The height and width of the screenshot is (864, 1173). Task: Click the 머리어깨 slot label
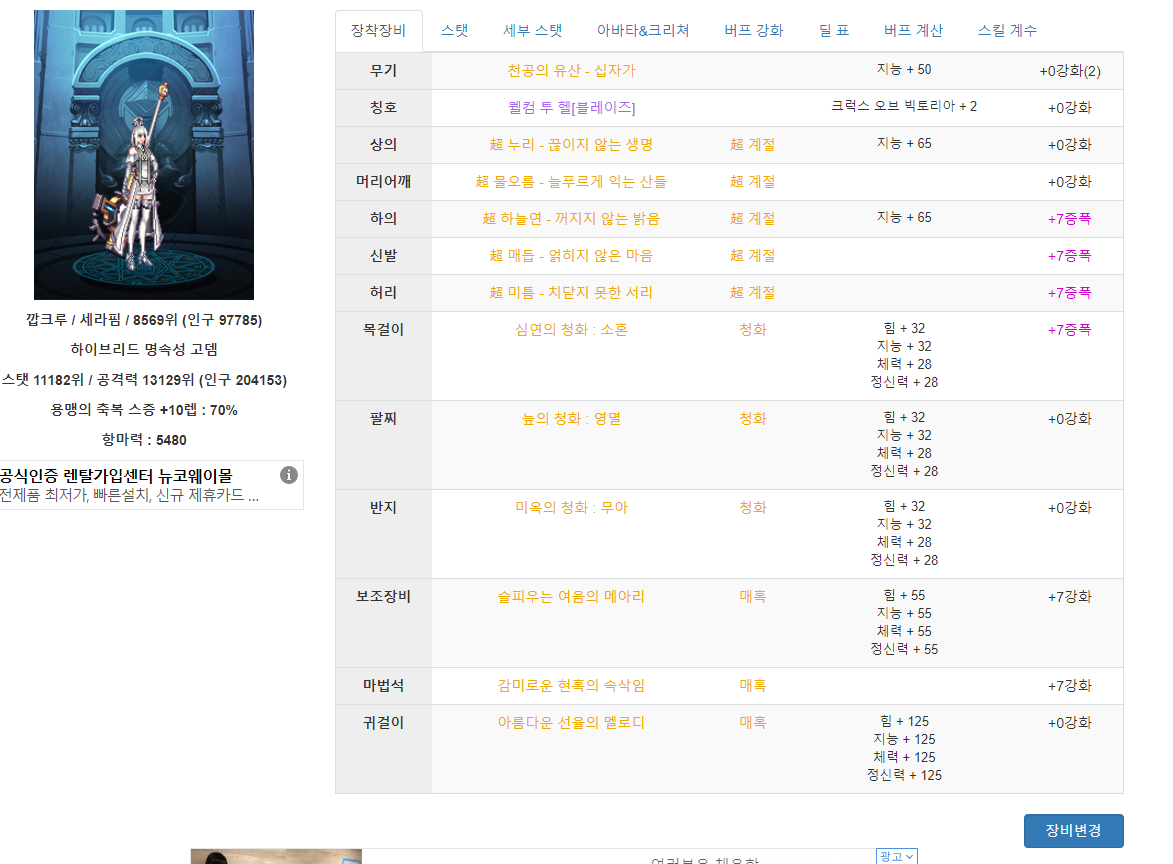(383, 182)
